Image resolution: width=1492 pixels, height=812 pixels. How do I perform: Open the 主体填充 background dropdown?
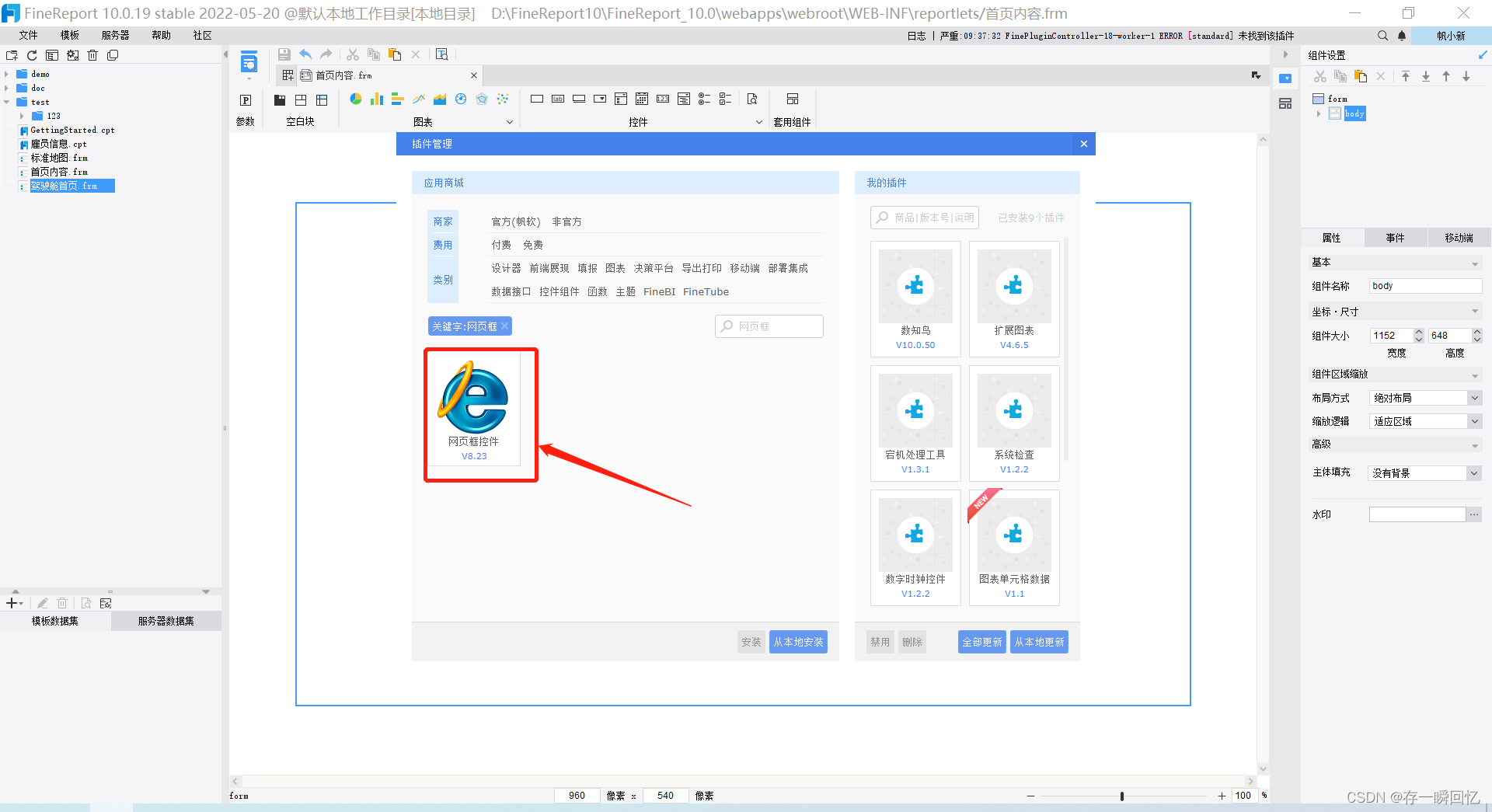pos(1474,473)
